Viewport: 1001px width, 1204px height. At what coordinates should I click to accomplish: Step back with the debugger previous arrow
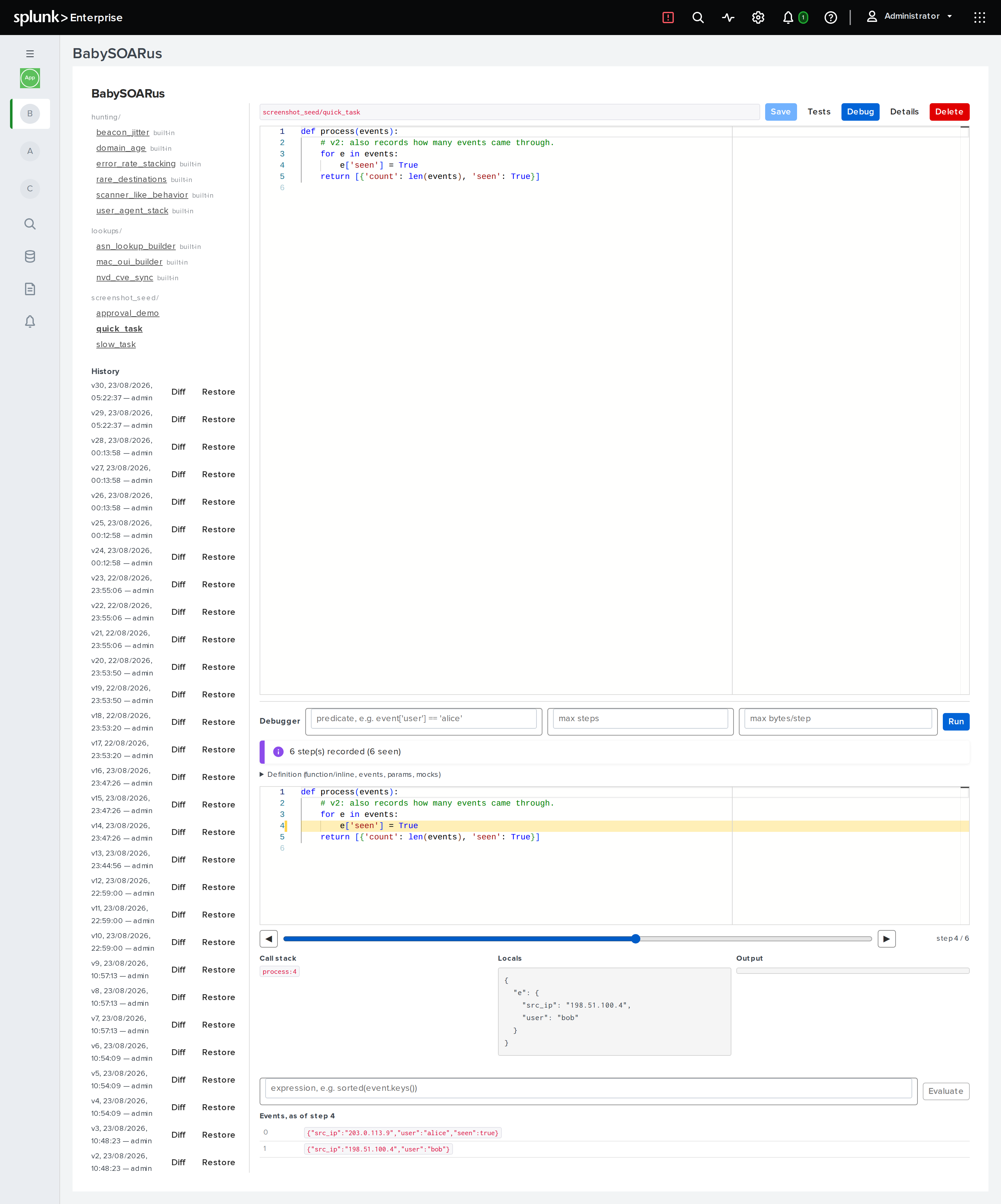pos(268,938)
